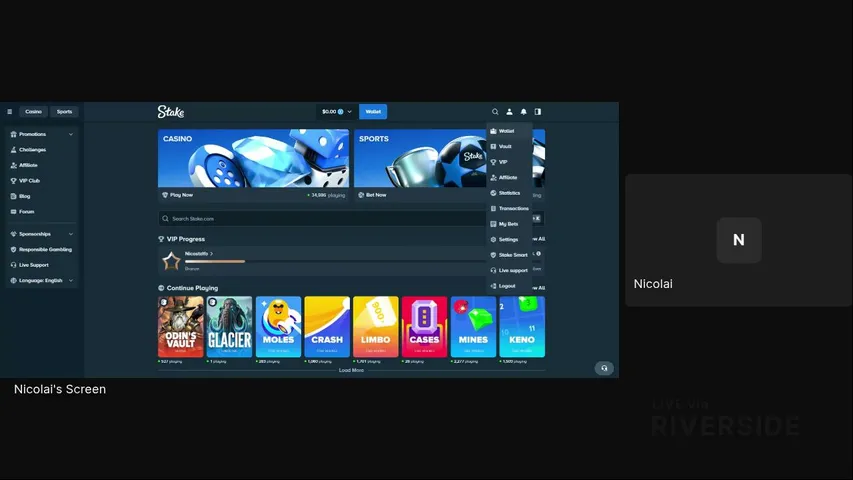Click the Continue Playing heading
The image size is (853, 480).
tap(192, 288)
